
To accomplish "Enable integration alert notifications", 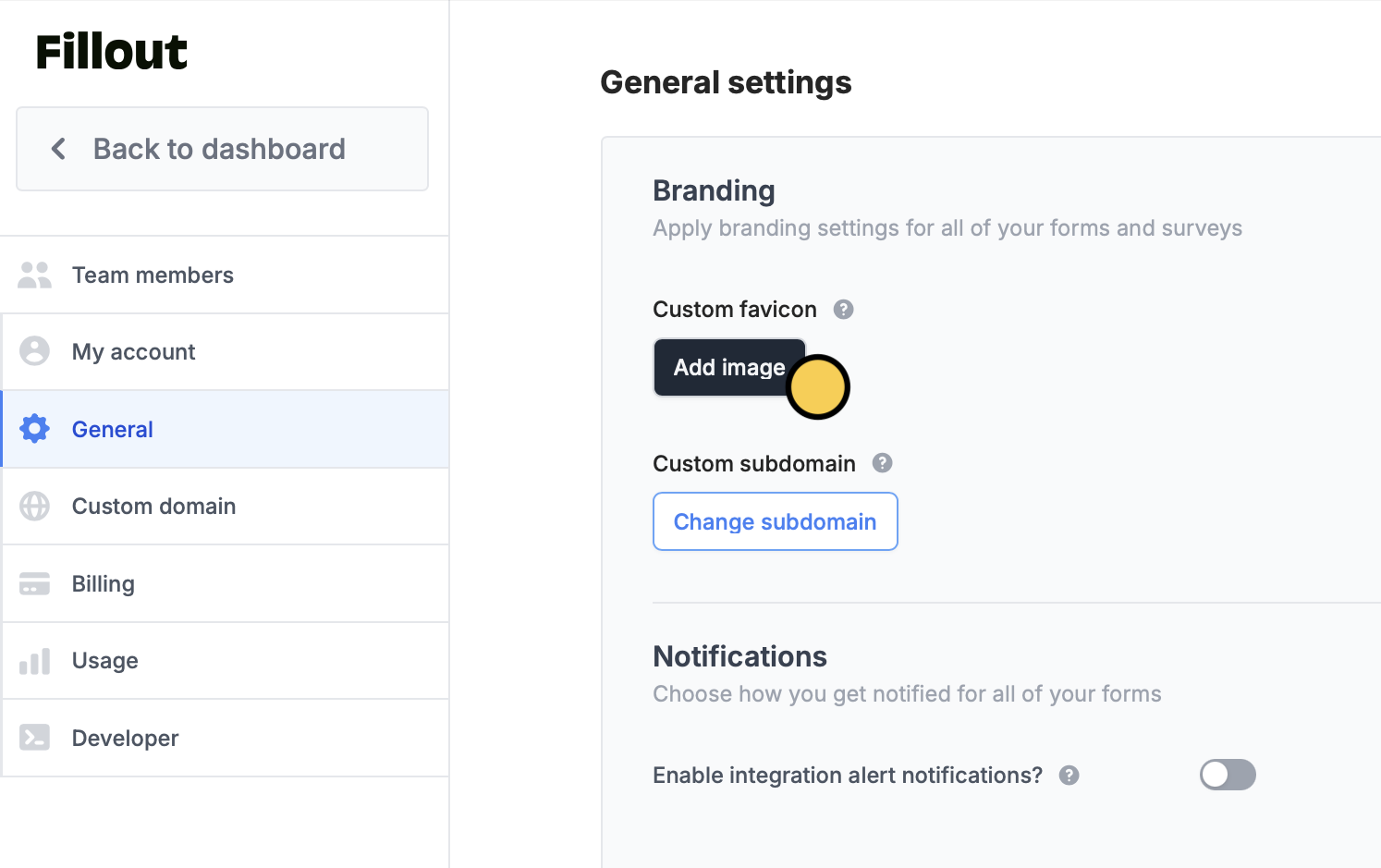I will (1228, 775).
